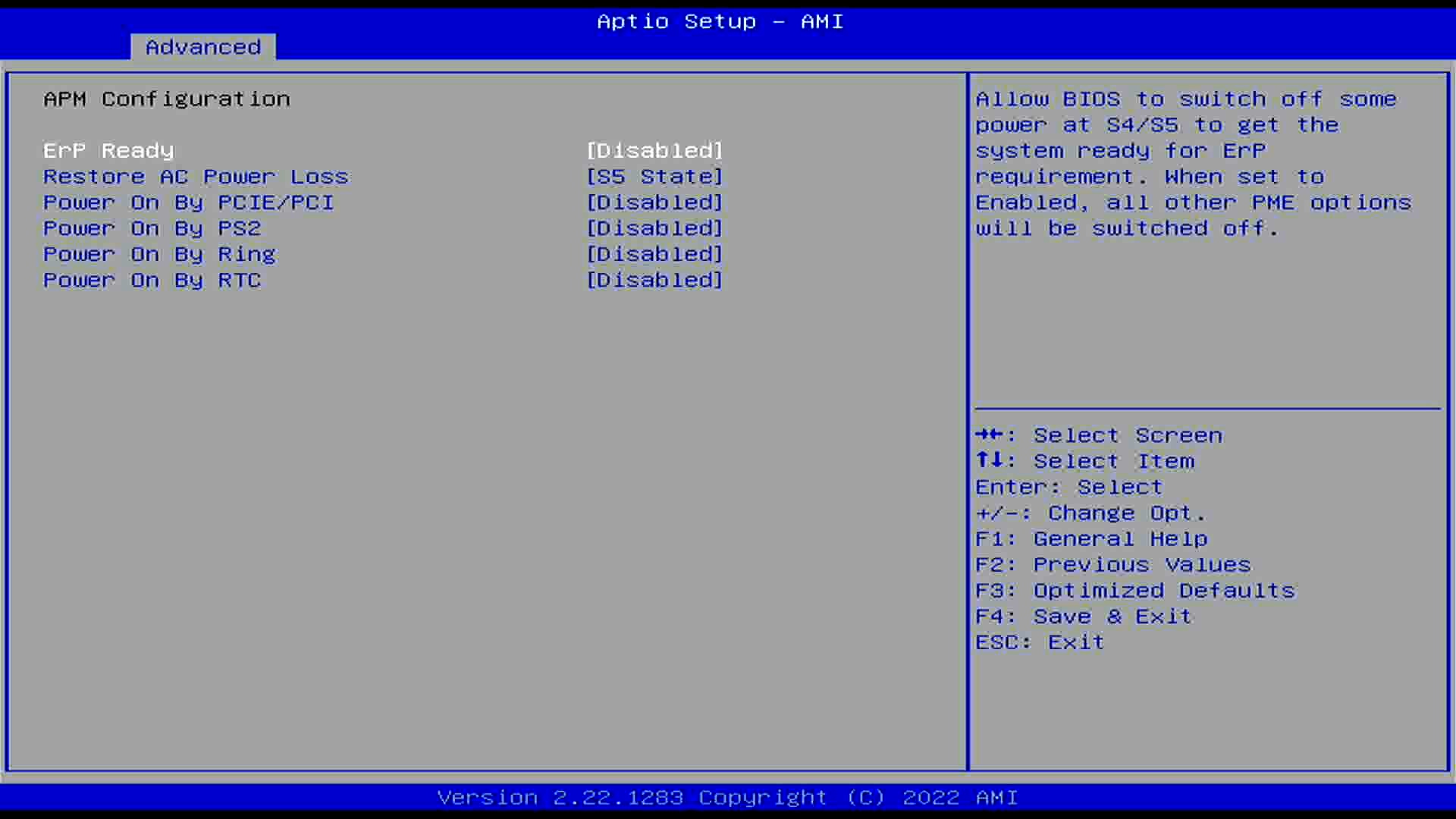Screen dimensions: 1456x819
Task: Click the left-right arrows Select Screen hint
Action: tap(1098, 435)
